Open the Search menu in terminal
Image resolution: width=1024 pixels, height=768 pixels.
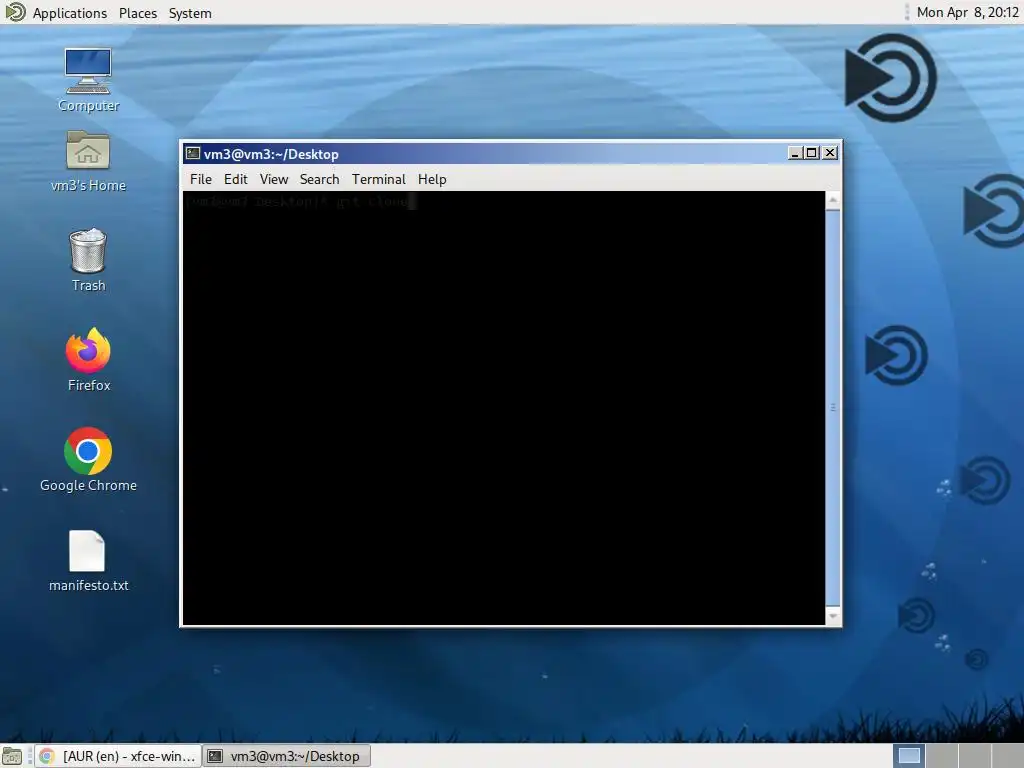point(319,179)
